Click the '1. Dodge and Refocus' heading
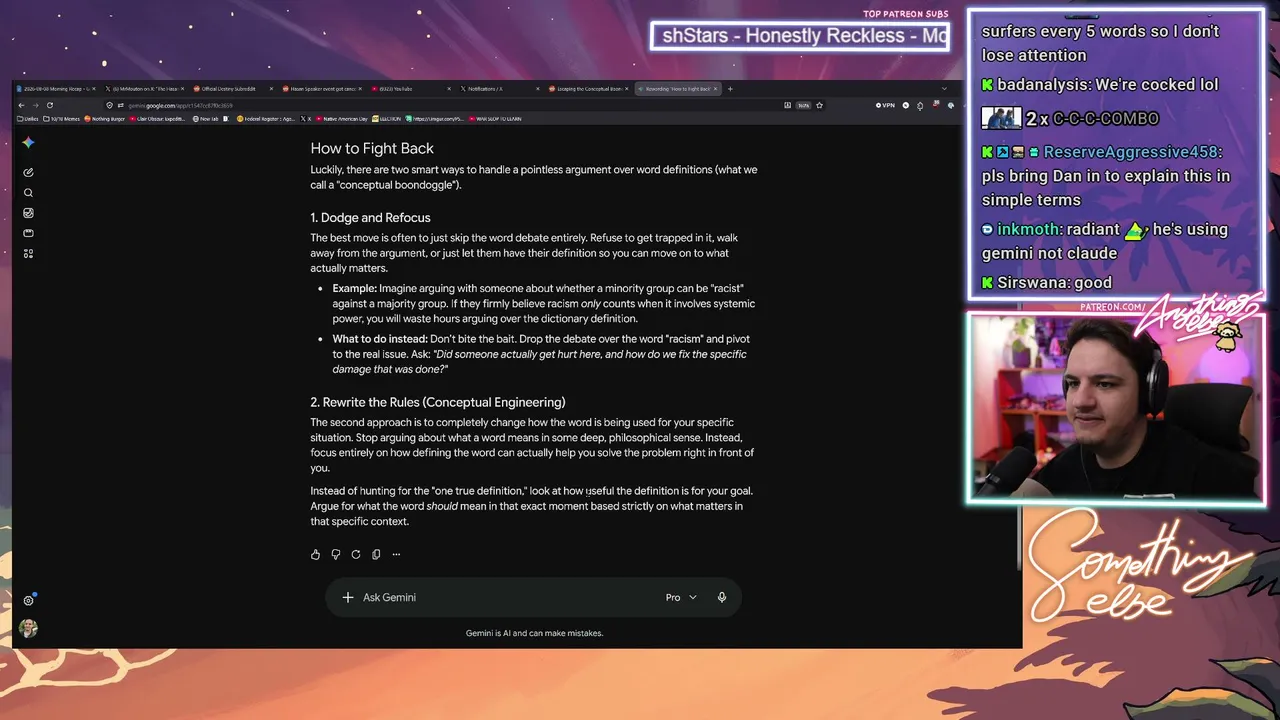This screenshot has width=1280, height=720. coord(370,218)
